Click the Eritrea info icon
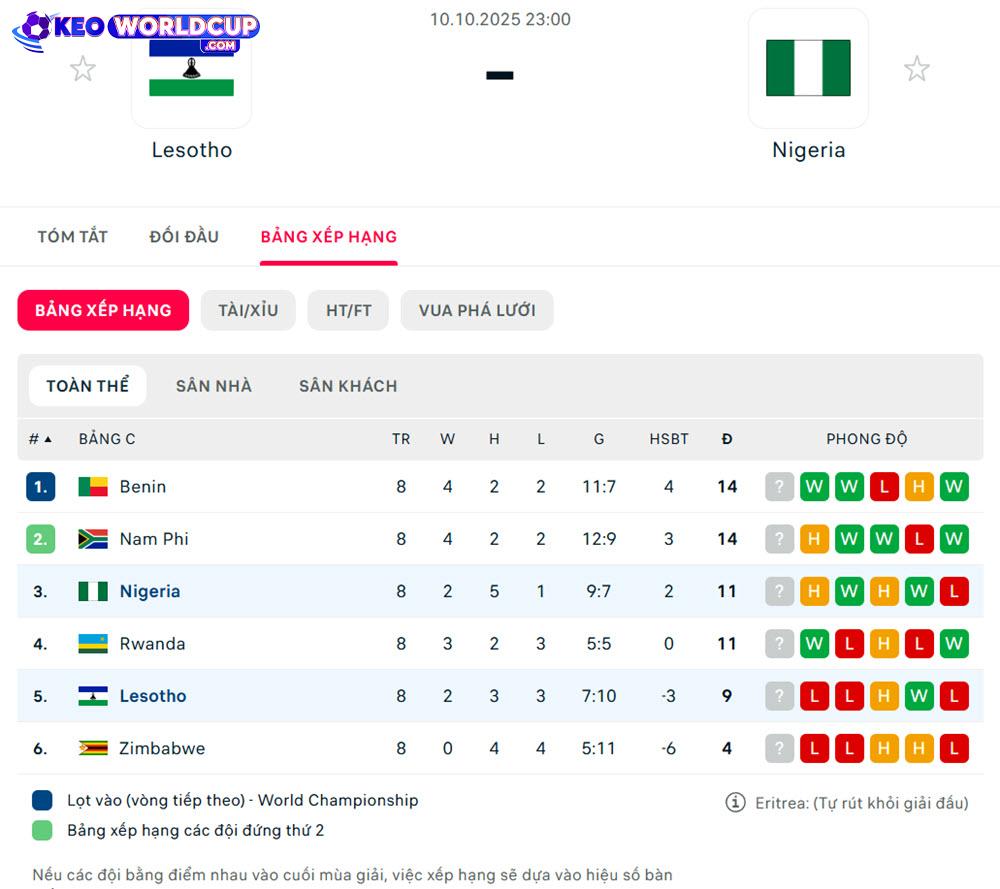Viewport: 1000px width, 889px height. [x=735, y=802]
